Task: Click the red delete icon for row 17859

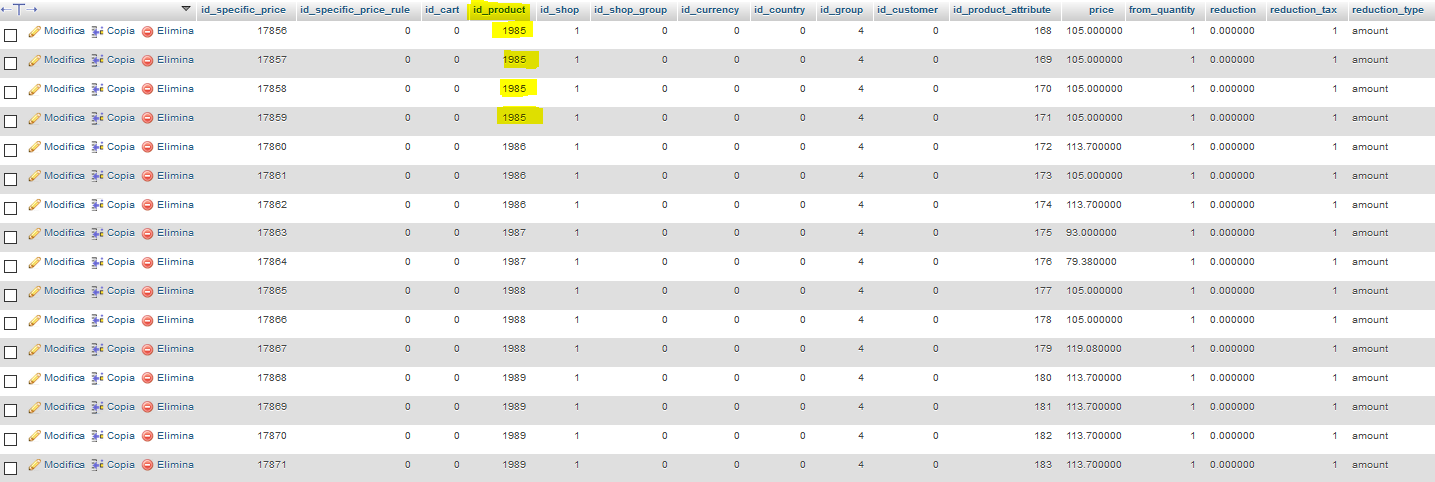Action: 148,118
